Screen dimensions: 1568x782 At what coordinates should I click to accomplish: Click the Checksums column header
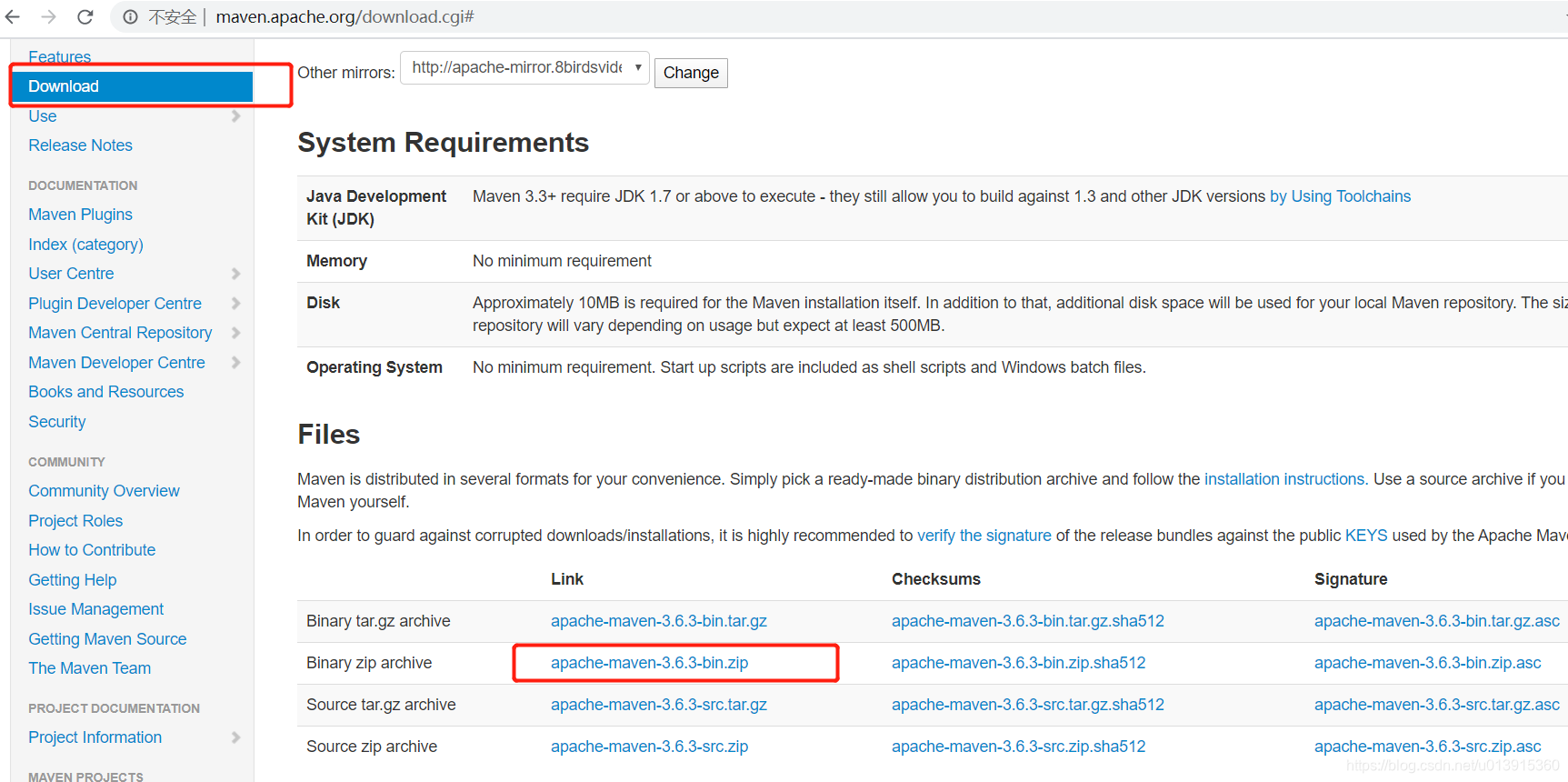pos(935,579)
